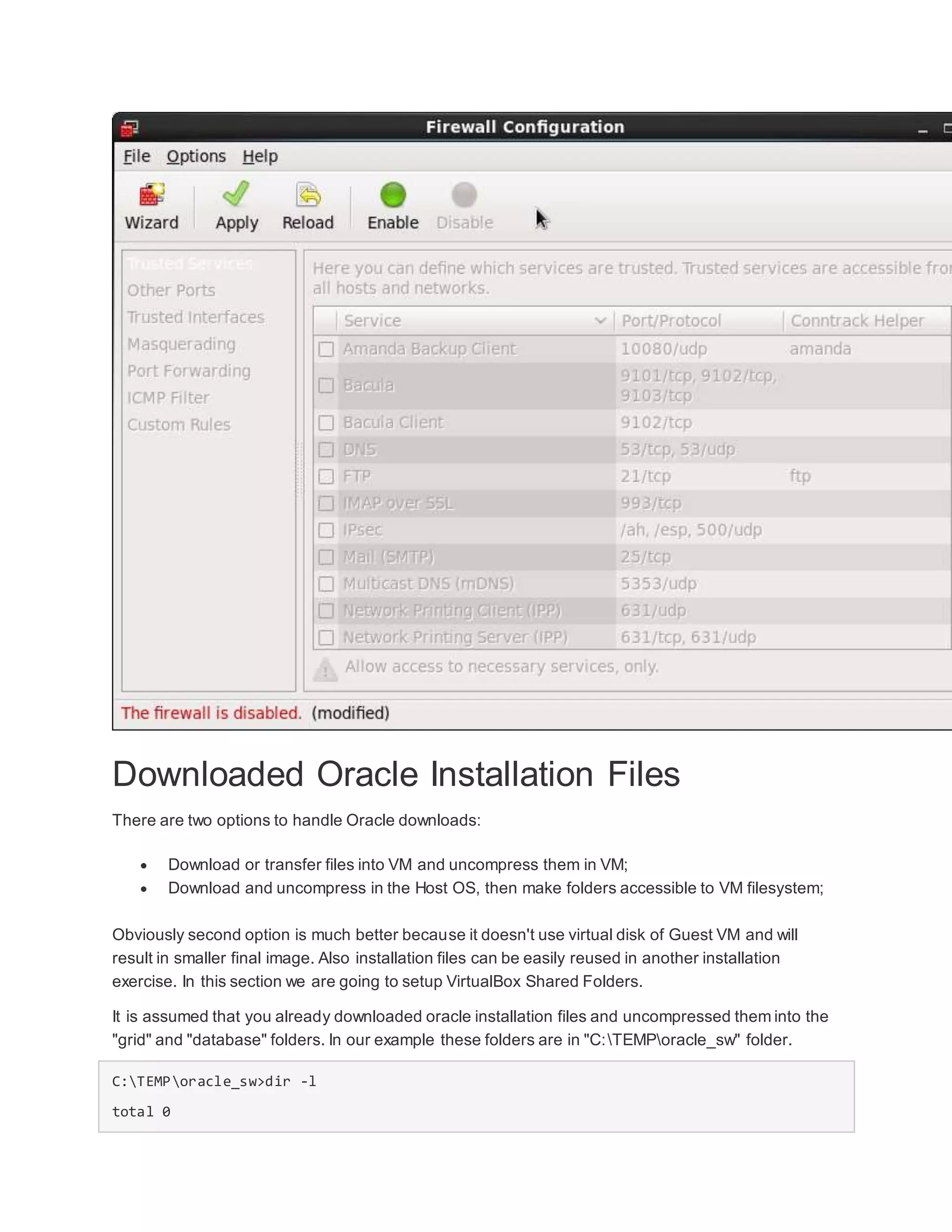Reload the firewall configuration

click(308, 206)
